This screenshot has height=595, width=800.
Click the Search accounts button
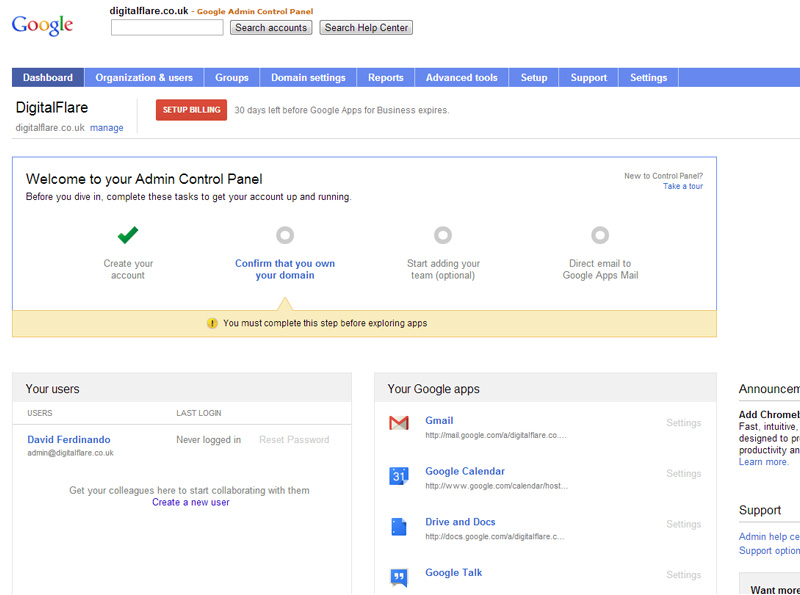click(271, 28)
